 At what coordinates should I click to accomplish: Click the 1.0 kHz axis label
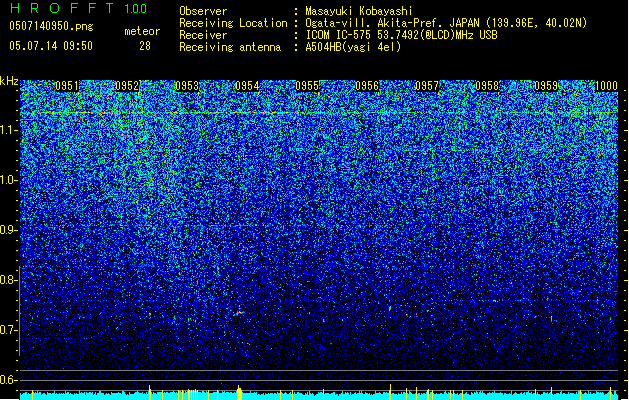click(9, 180)
